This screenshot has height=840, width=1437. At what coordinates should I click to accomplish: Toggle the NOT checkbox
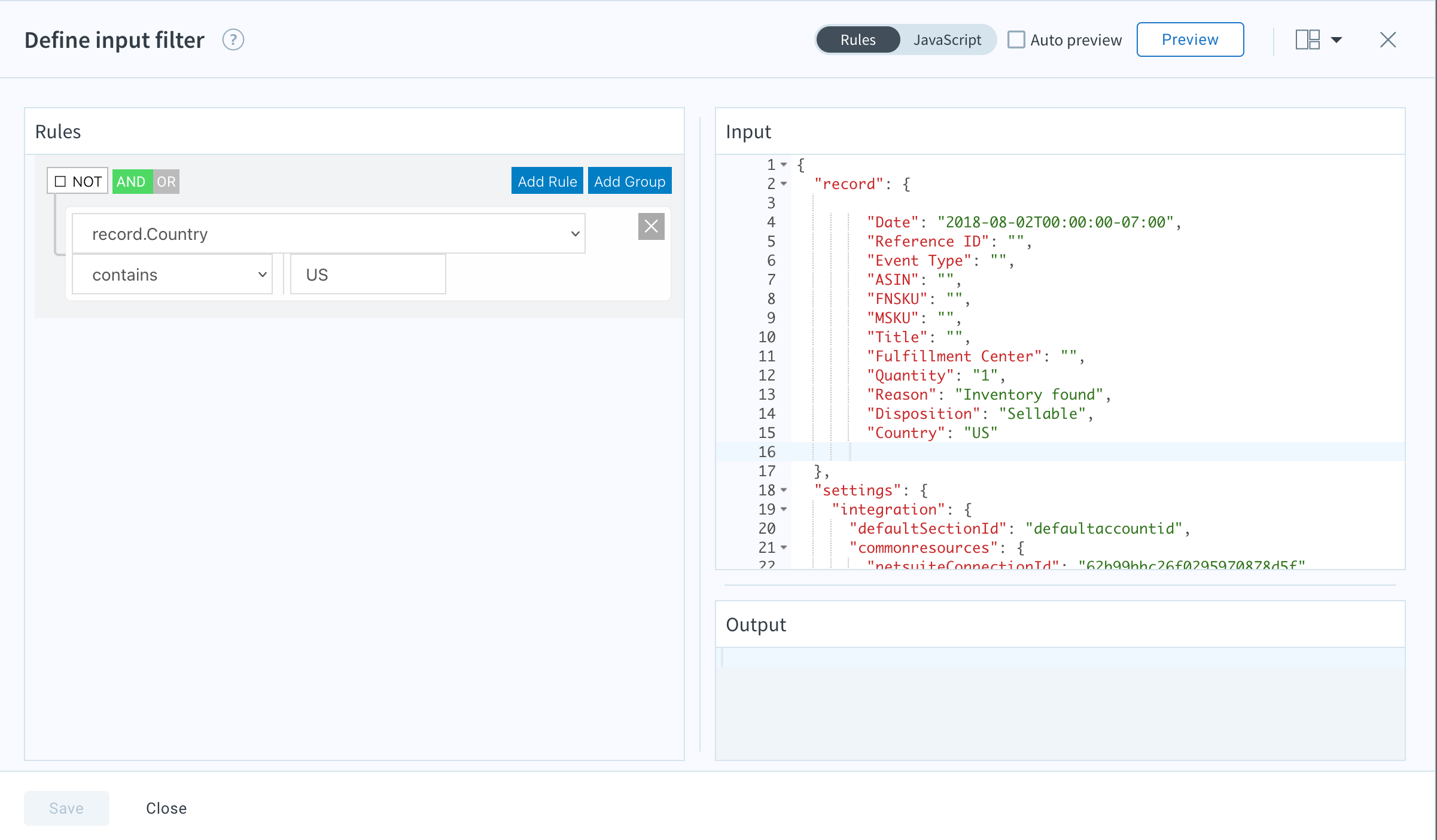click(60, 181)
